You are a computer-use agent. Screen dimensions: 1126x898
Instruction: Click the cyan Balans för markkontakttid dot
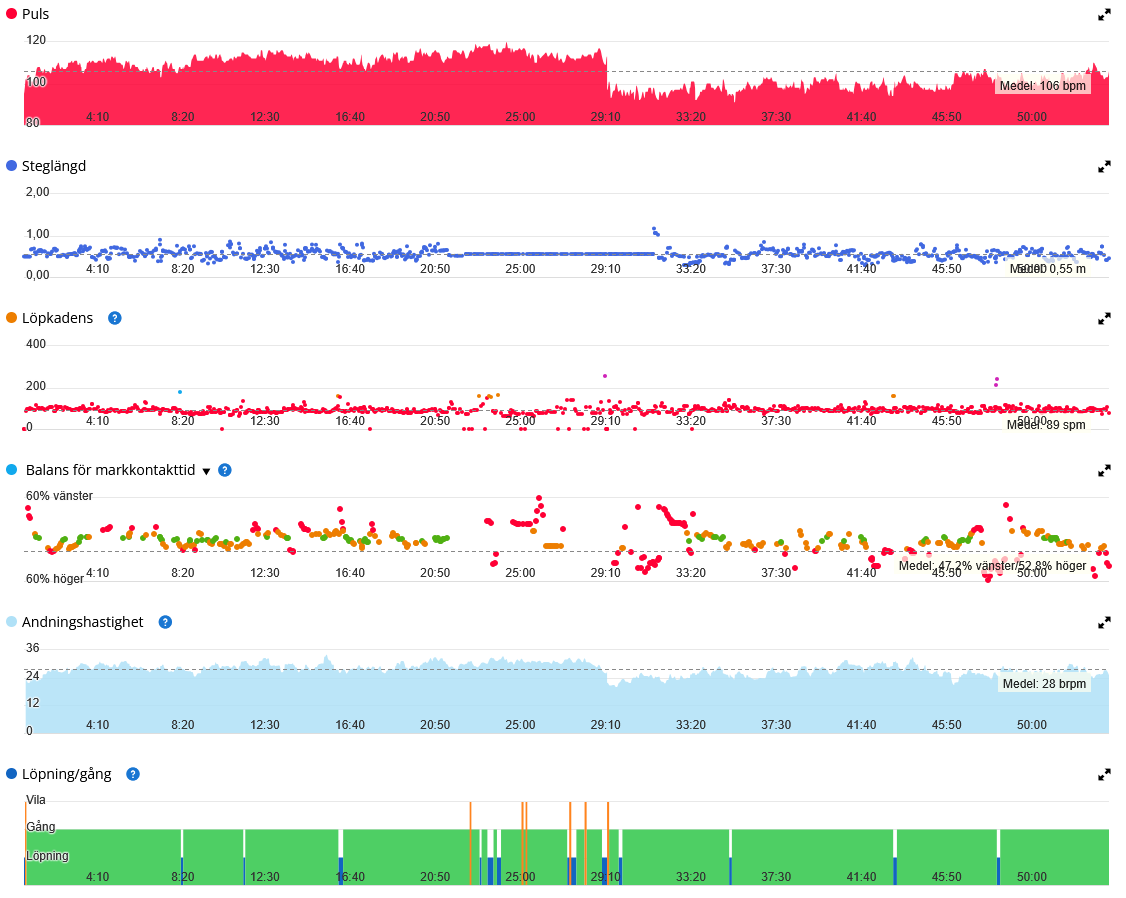(x=11, y=470)
